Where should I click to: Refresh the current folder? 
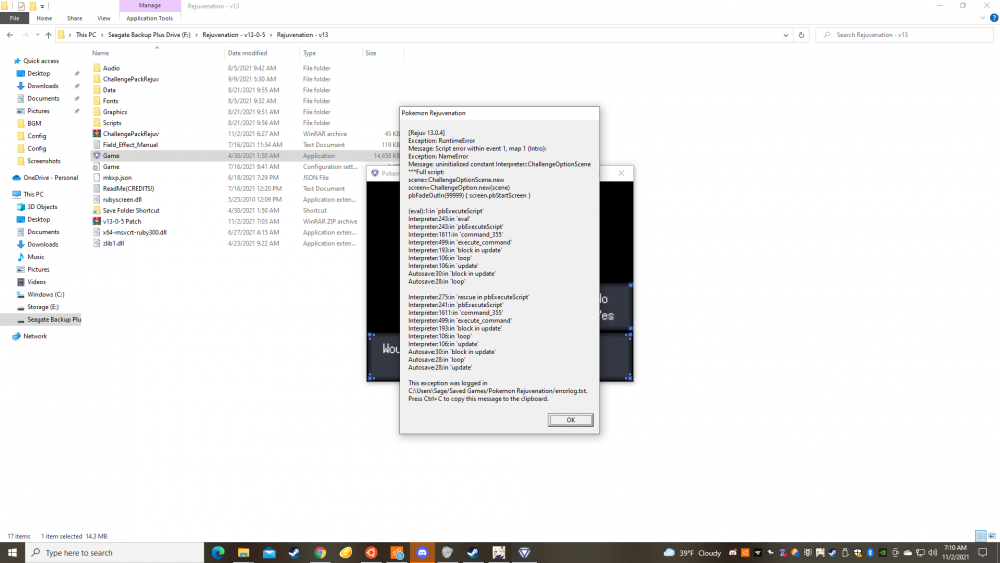[x=801, y=35]
